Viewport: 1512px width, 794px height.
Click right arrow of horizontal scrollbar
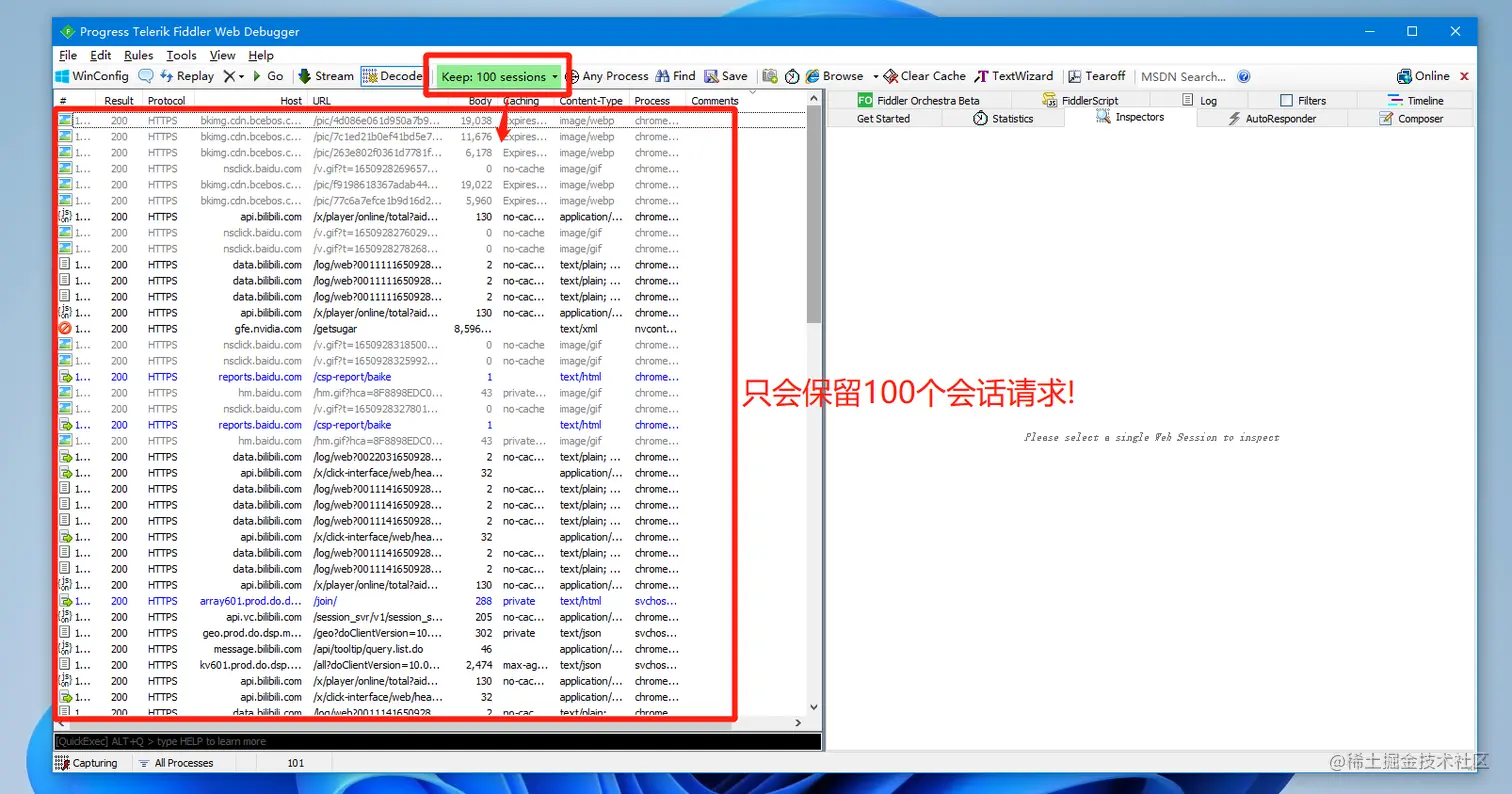point(798,723)
